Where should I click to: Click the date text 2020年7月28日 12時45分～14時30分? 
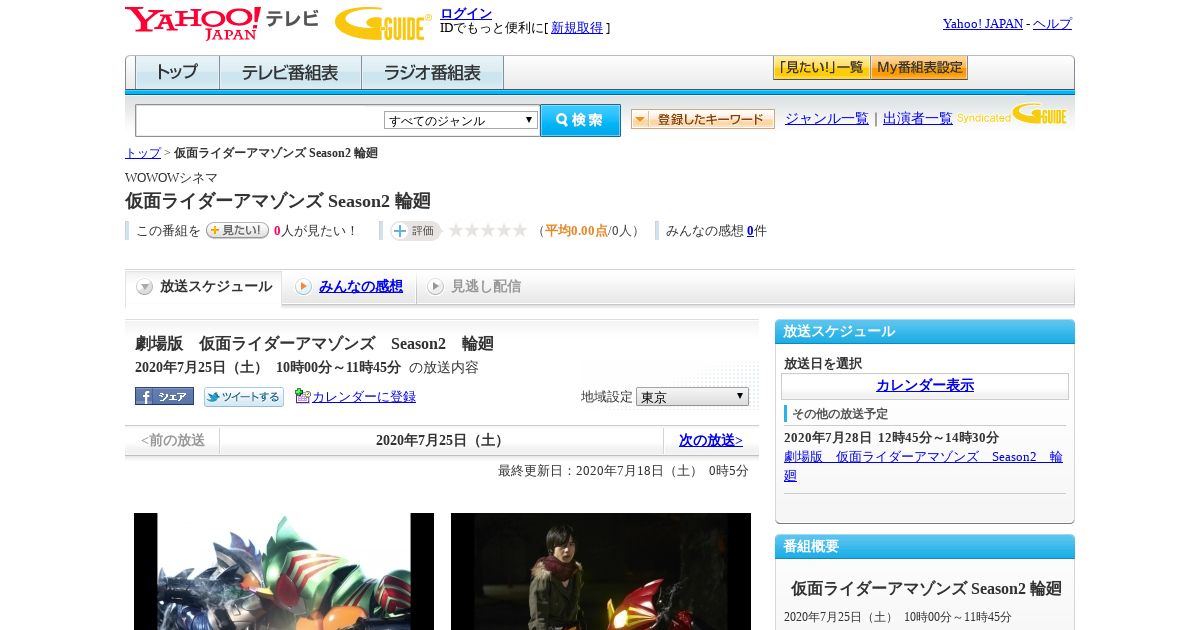pos(891,438)
